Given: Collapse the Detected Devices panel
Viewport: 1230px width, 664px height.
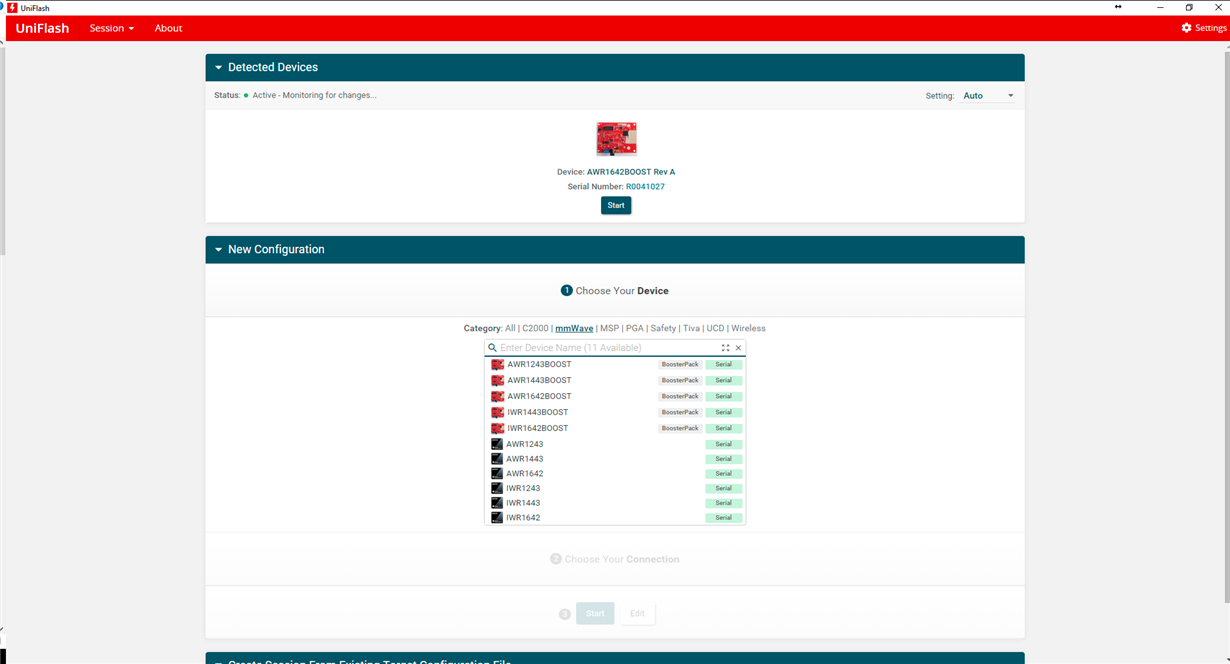Looking at the screenshot, I should coord(218,68).
